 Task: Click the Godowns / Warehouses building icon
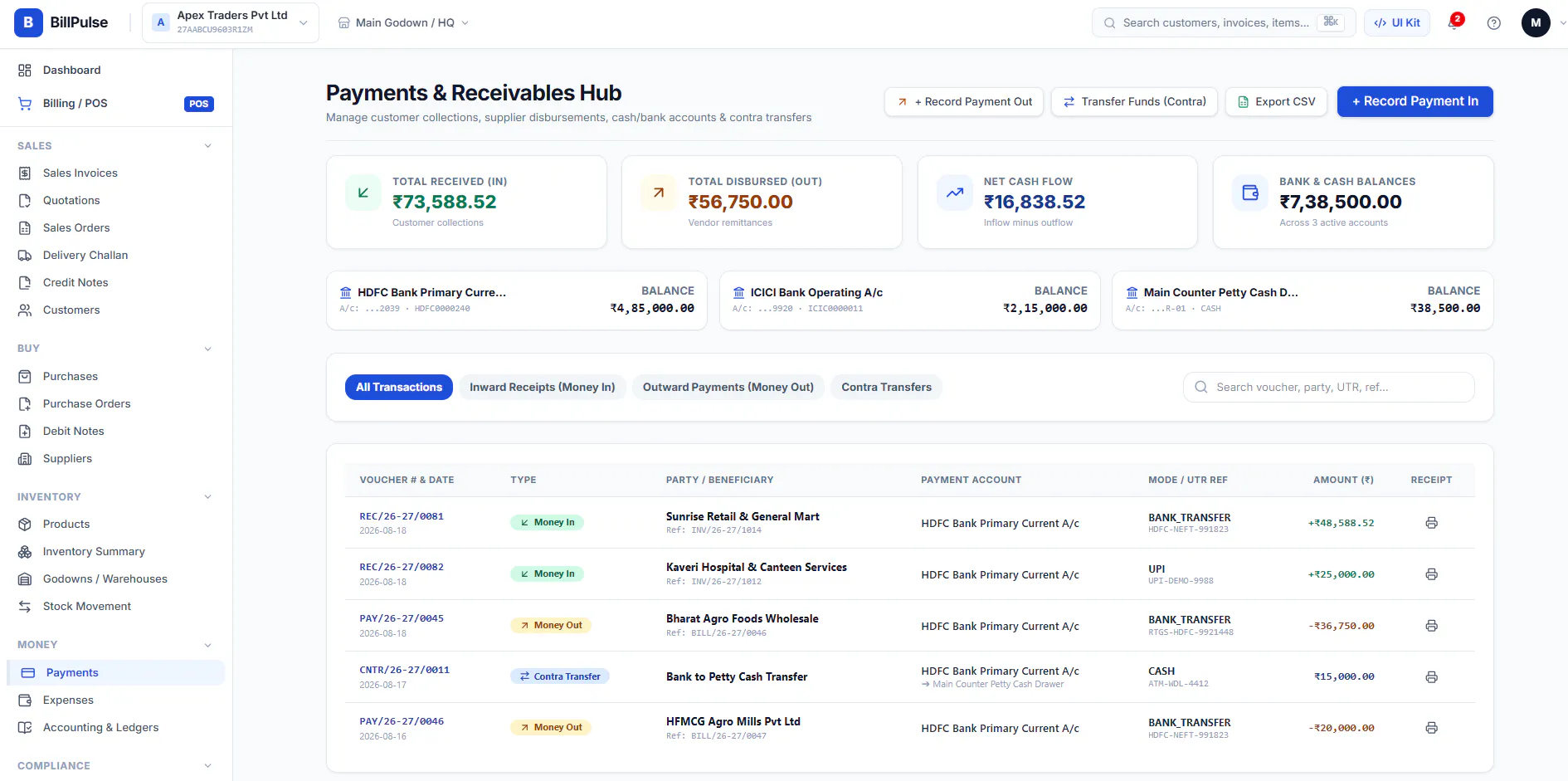pyautogui.click(x=25, y=579)
